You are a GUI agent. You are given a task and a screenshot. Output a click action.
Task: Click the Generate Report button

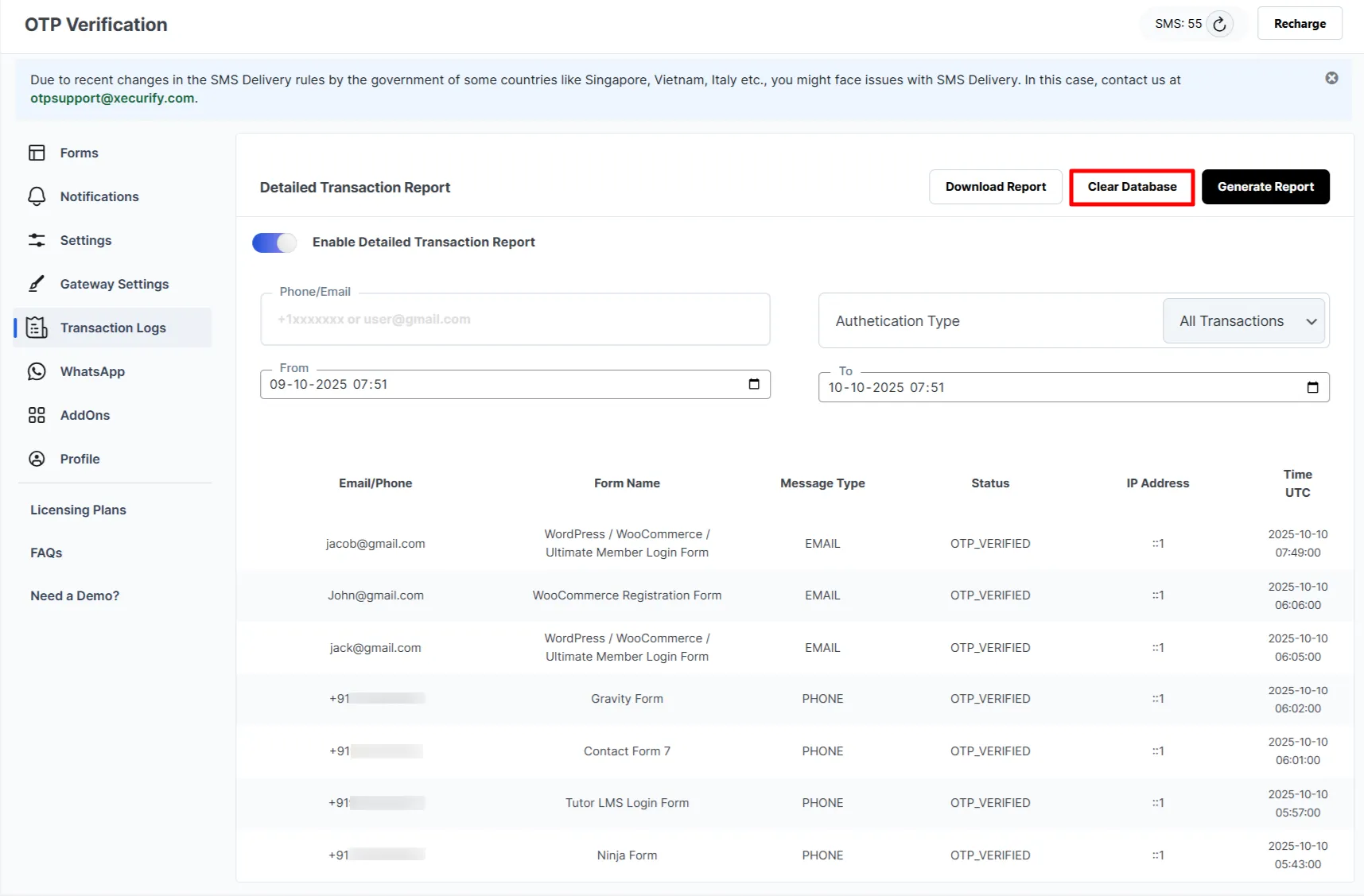[x=1265, y=187]
